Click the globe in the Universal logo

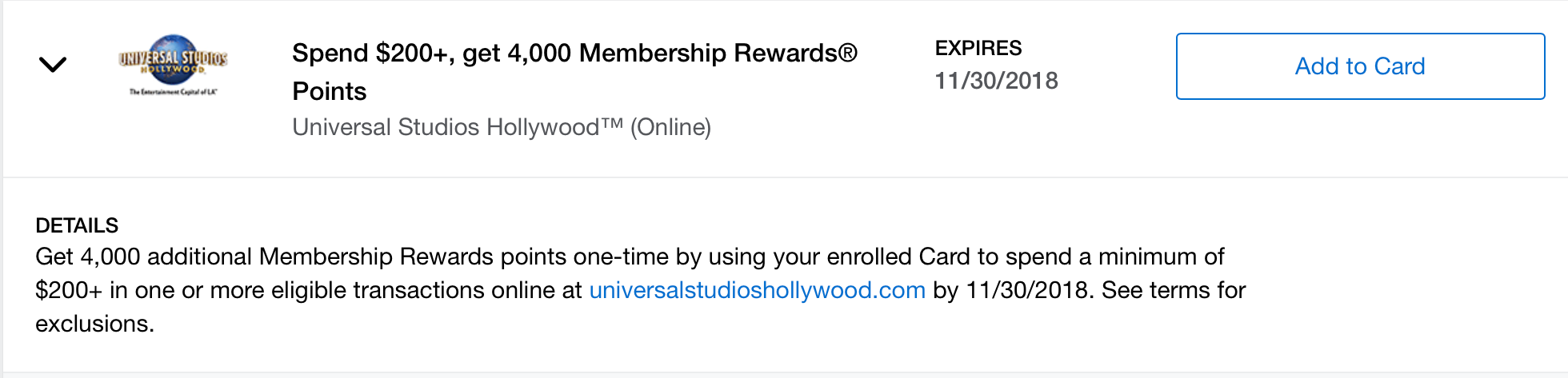coord(173,48)
